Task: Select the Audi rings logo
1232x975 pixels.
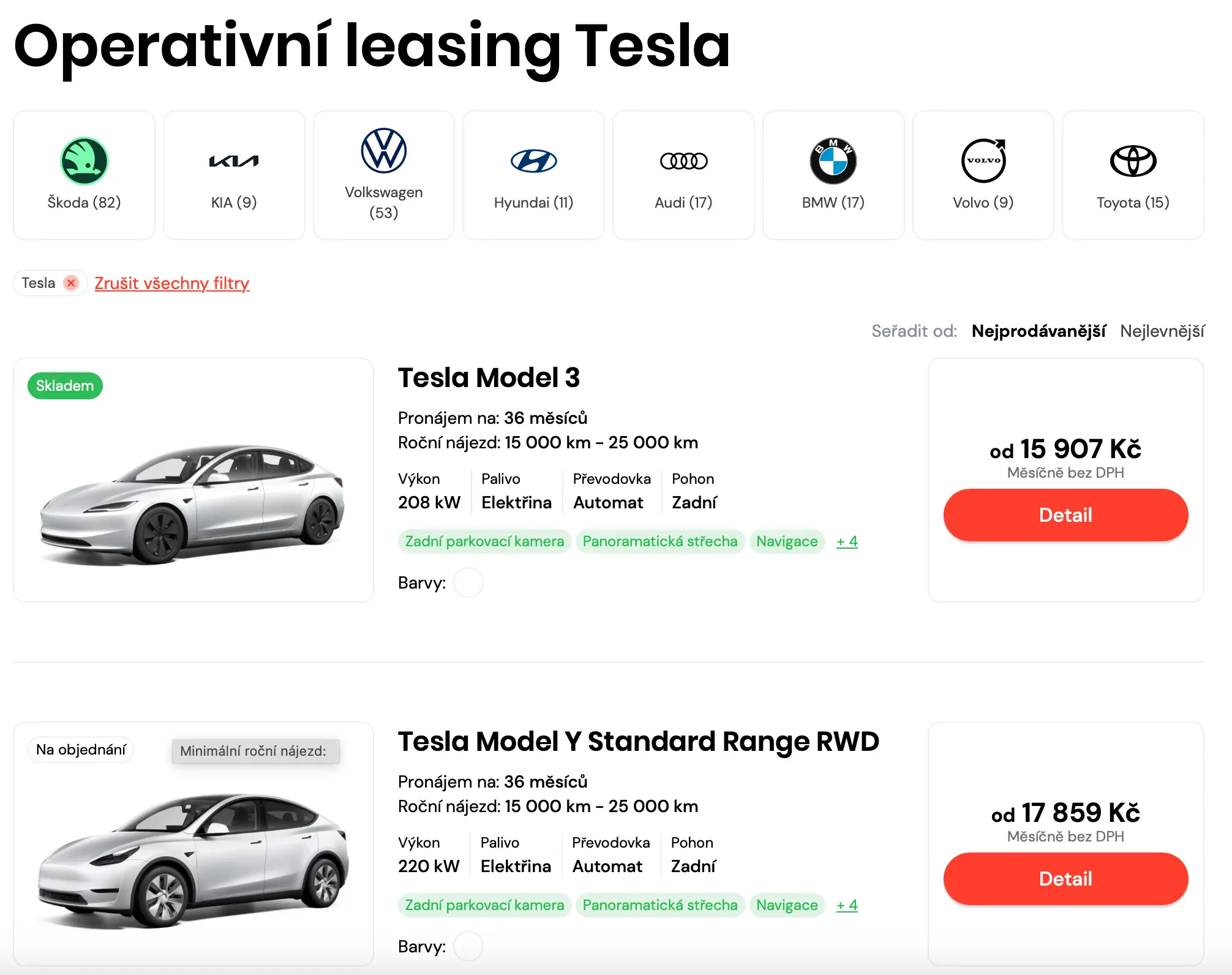Action: [x=683, y=161]
